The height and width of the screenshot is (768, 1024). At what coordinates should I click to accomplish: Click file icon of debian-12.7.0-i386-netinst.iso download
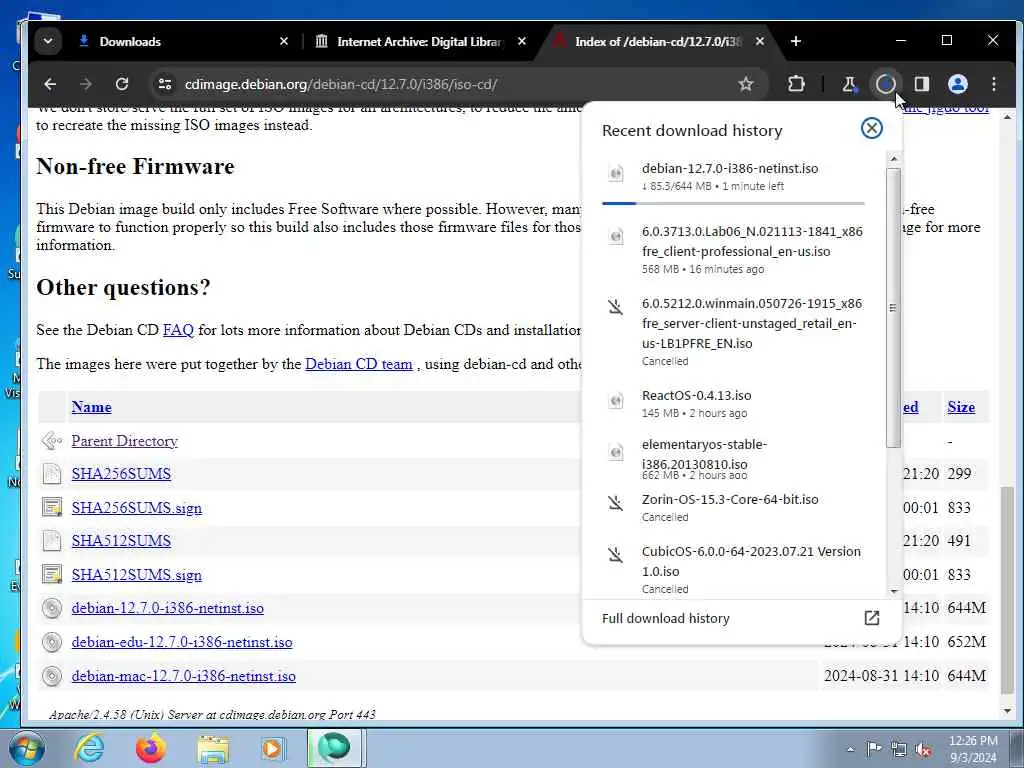point(615,173)
